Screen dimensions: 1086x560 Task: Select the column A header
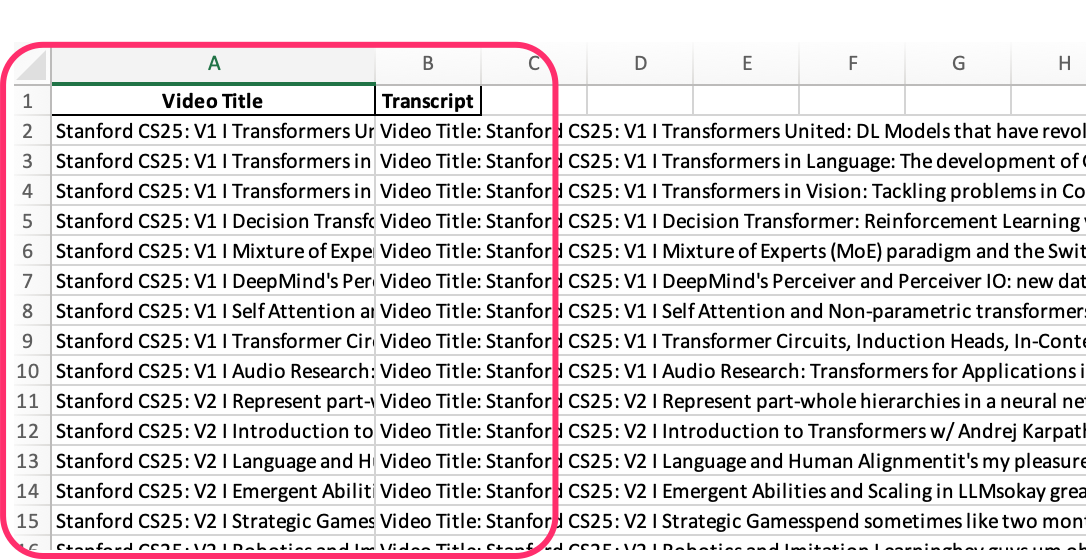click(x=213, y=64)
